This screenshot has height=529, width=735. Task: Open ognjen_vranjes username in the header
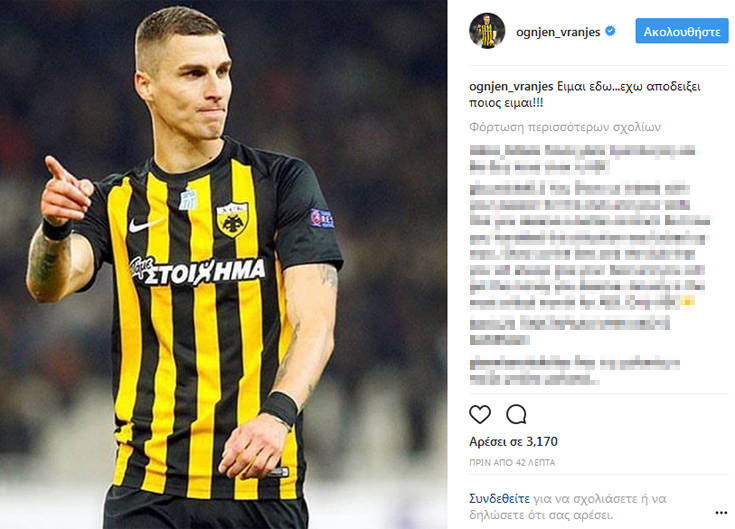click(558, 32)
